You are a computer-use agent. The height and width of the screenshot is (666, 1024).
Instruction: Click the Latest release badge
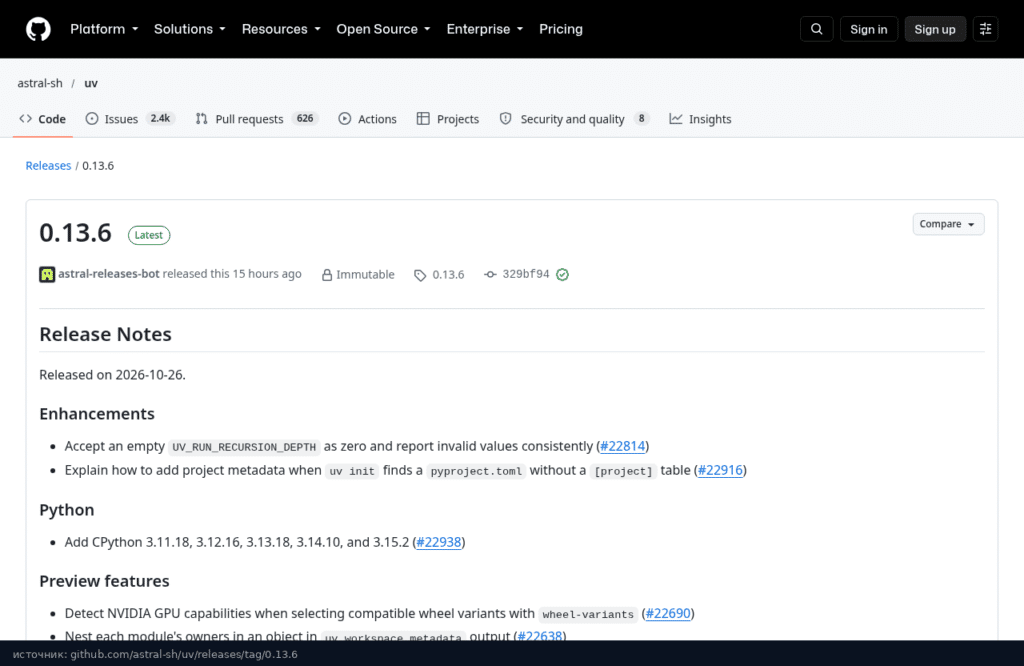(149, 235)
